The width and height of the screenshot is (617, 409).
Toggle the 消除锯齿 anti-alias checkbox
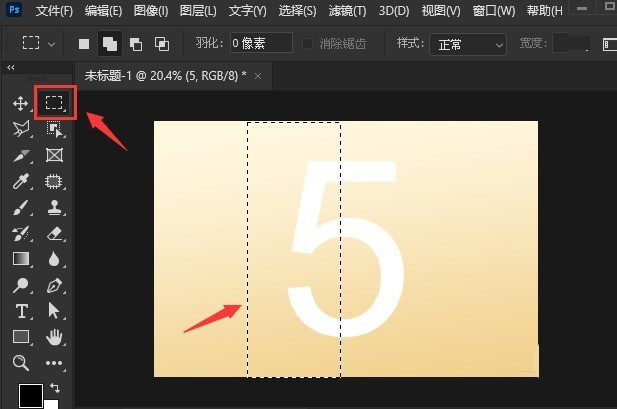pyautogui.click(x=307, y=43)
